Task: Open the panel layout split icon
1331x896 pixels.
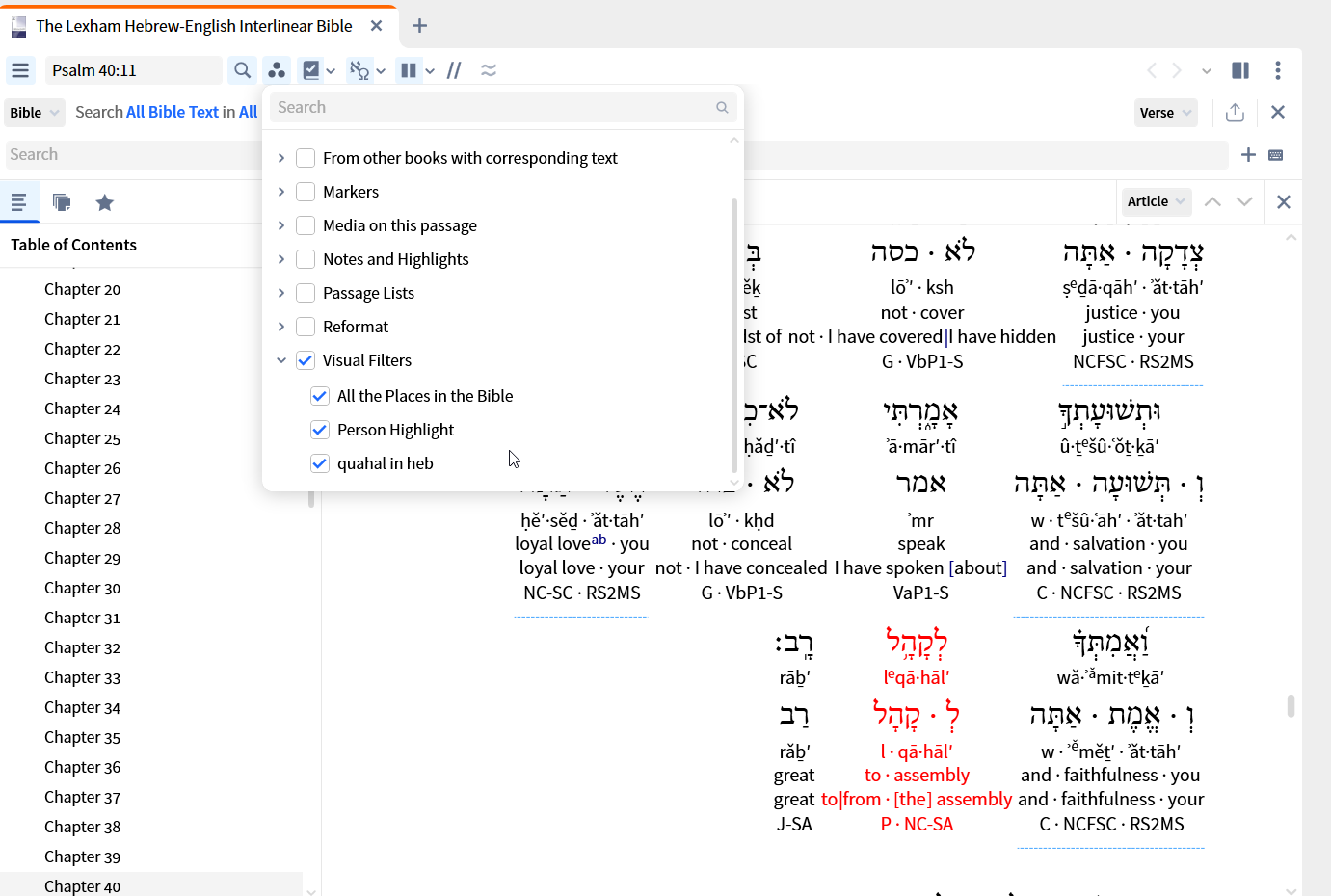Action: coord(1240,70)
